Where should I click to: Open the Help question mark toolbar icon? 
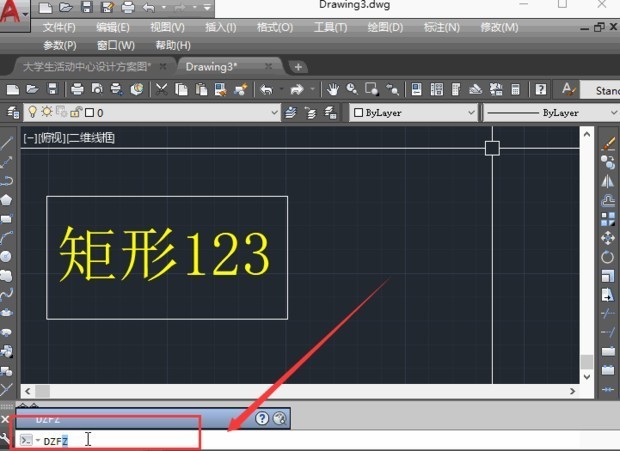(540, 89)
